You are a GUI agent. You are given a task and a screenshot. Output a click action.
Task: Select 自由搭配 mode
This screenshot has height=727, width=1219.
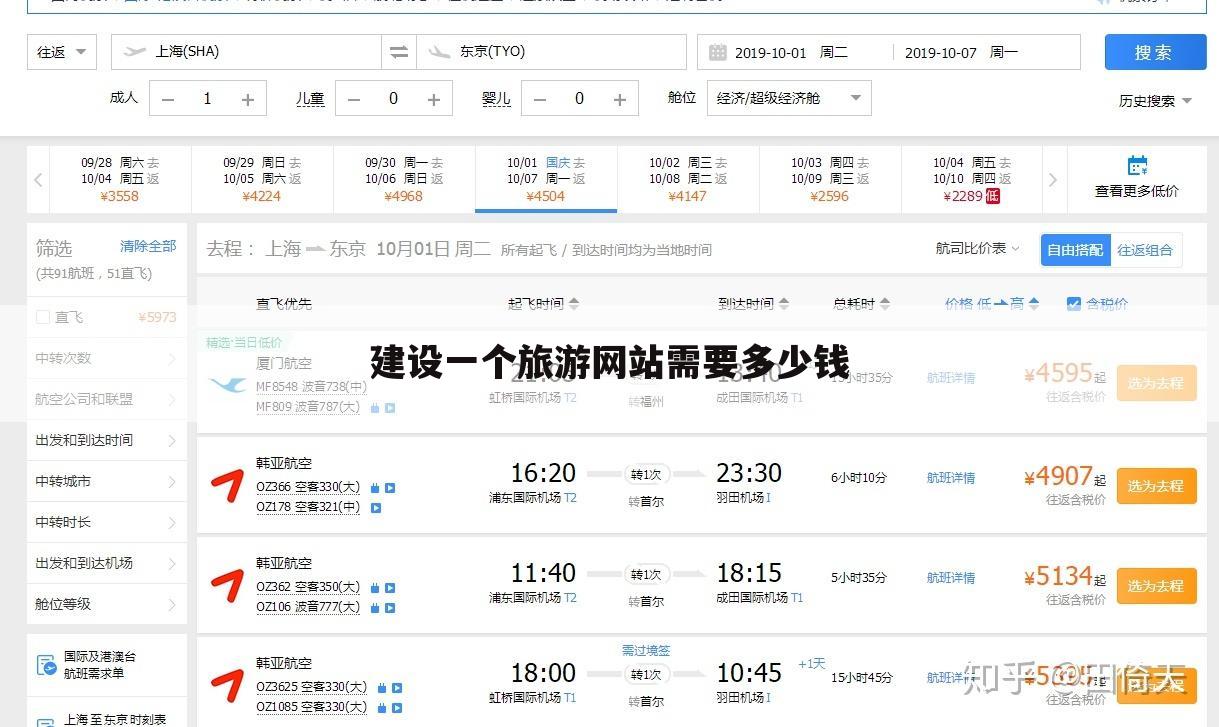tap(1076, 250)
